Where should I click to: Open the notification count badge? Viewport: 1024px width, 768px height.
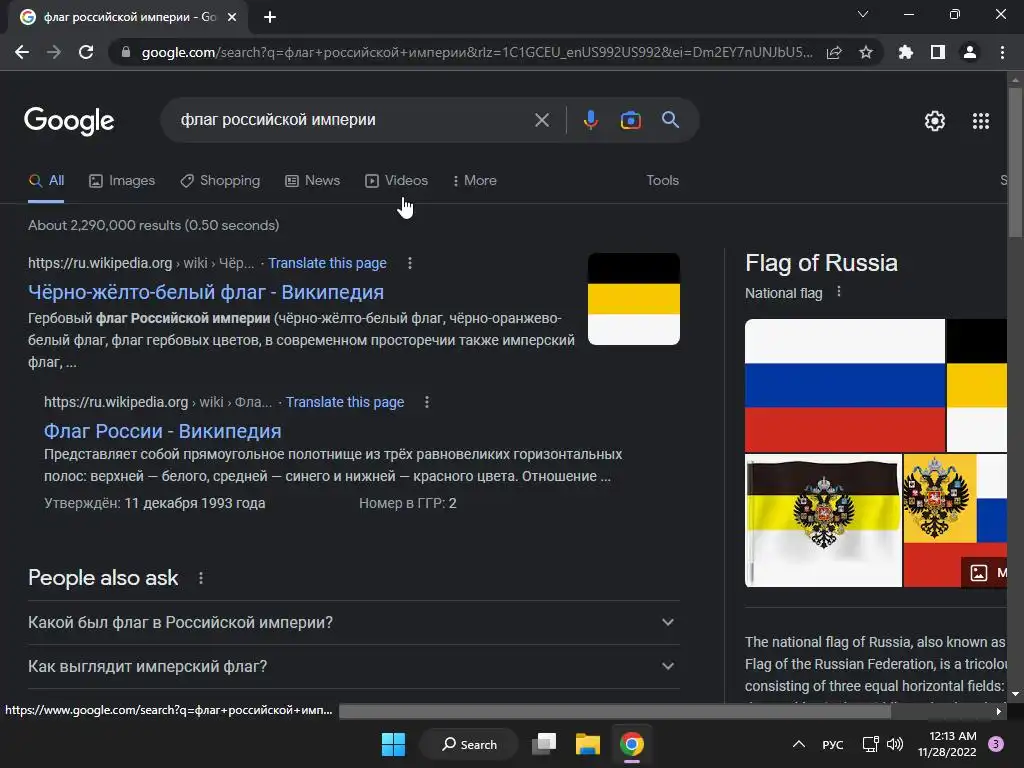tap(995, 744)
